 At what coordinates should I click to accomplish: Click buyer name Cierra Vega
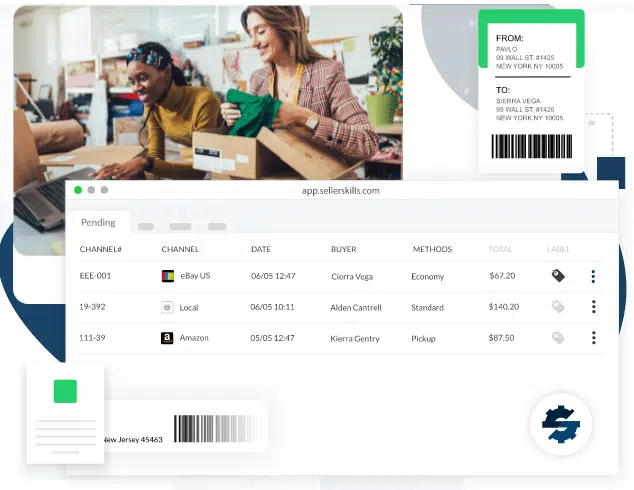[352, 277]
